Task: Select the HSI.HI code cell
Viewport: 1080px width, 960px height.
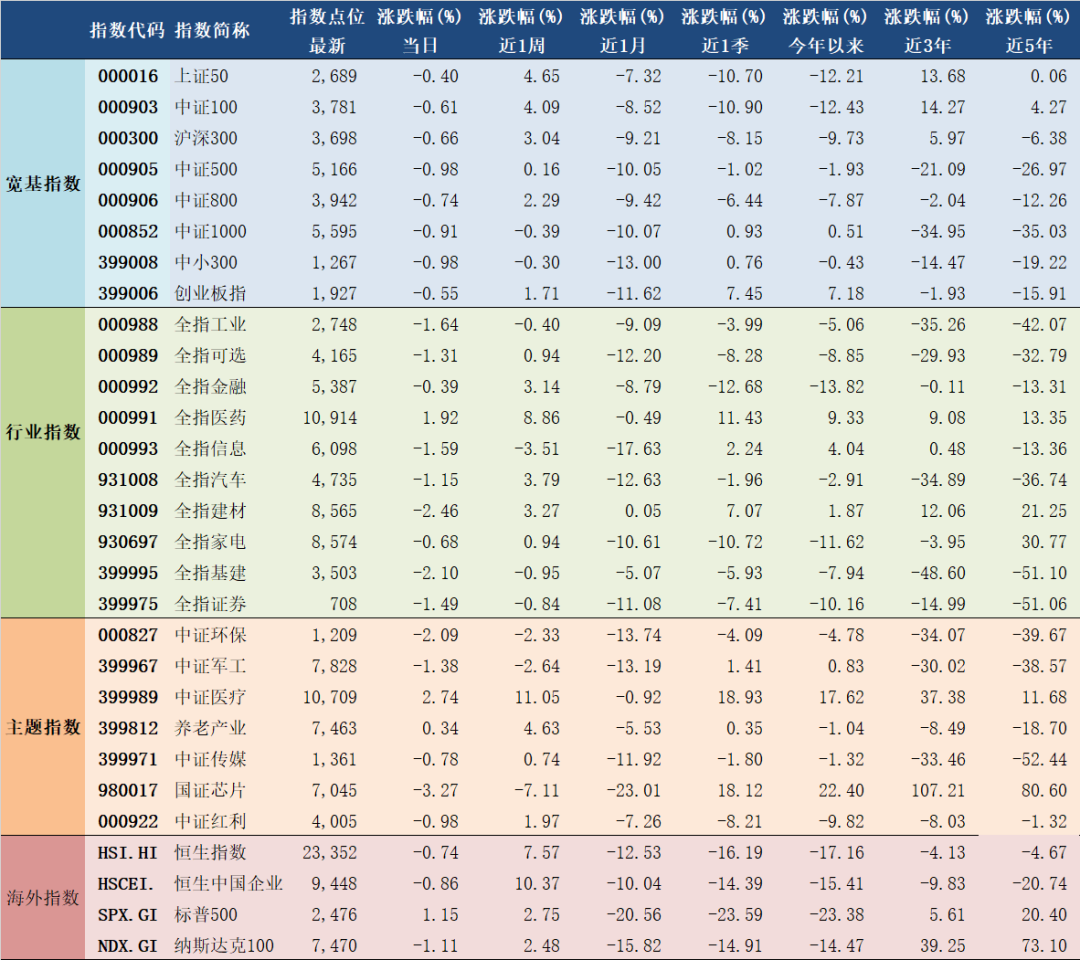Action: coord(127,853)
